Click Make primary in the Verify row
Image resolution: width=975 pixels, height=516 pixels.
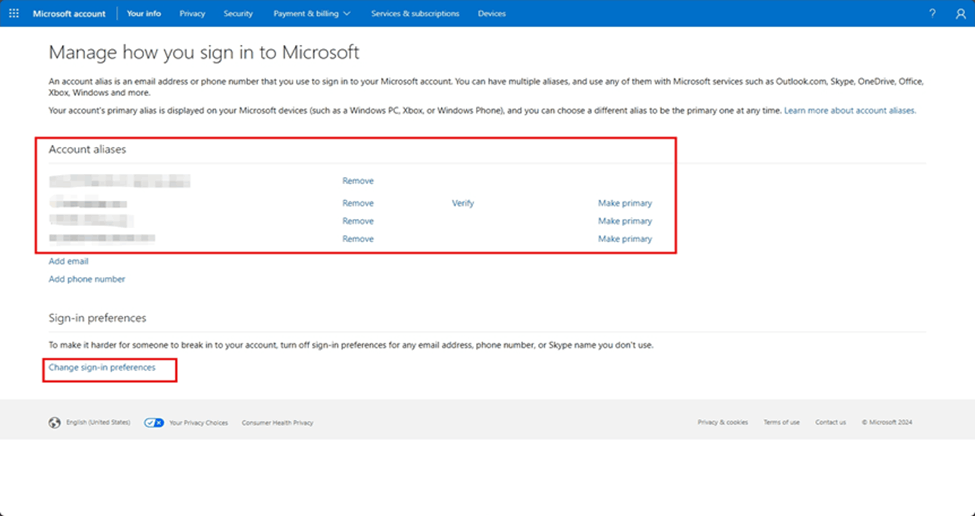pos(625,203)
